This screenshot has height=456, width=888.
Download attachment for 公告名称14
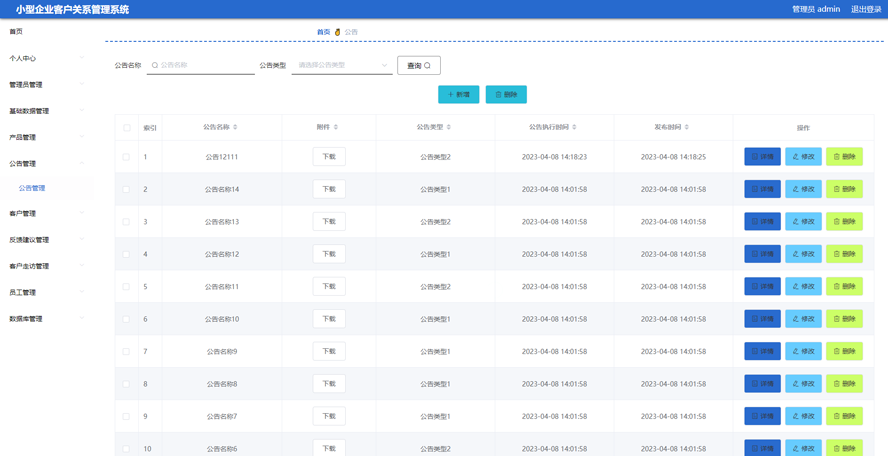pyautogui.click(x=329, y=189)
